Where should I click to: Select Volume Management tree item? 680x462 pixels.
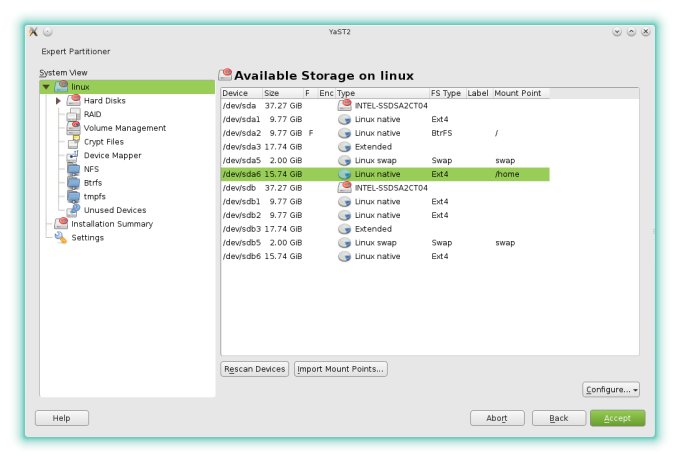click(x=125, y=128)
